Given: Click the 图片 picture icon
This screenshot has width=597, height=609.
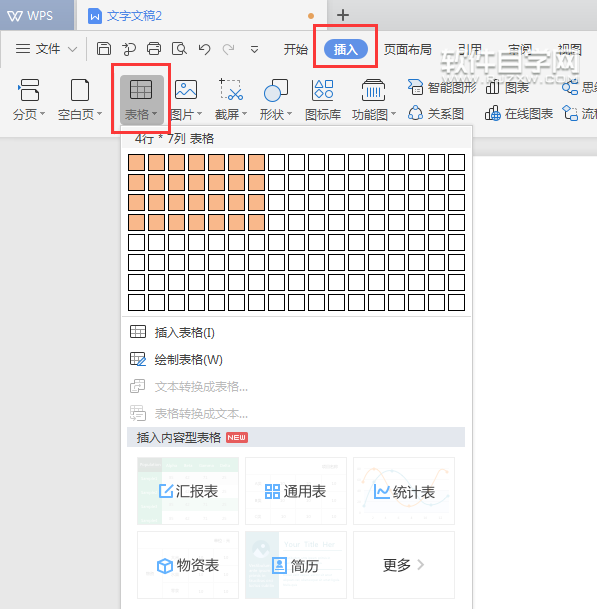Looking at the screenshot, I should (x=186, y=90).
